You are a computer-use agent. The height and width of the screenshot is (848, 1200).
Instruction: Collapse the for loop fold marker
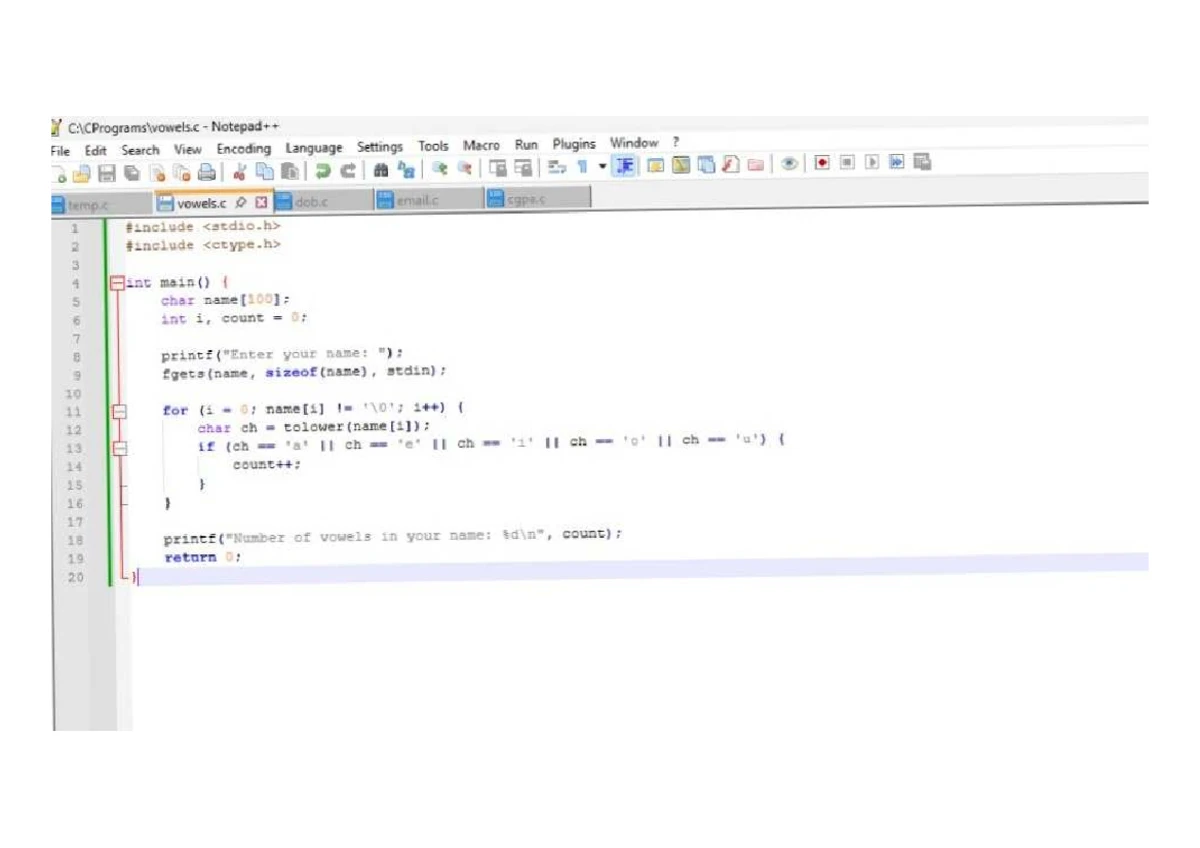[x=119, y=411]
